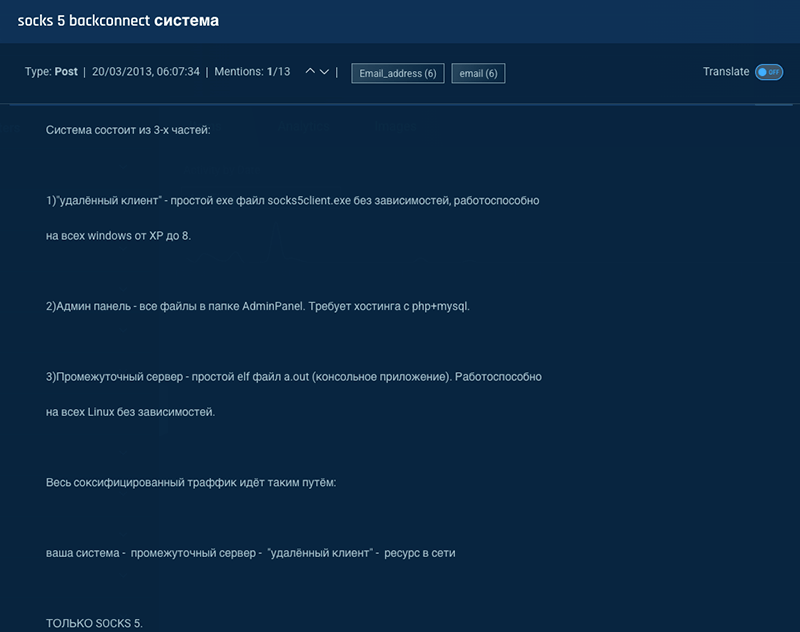Click the chevron pair beside Mentions counter
Screen dimensions: 800x632
(x=317, y=72)
